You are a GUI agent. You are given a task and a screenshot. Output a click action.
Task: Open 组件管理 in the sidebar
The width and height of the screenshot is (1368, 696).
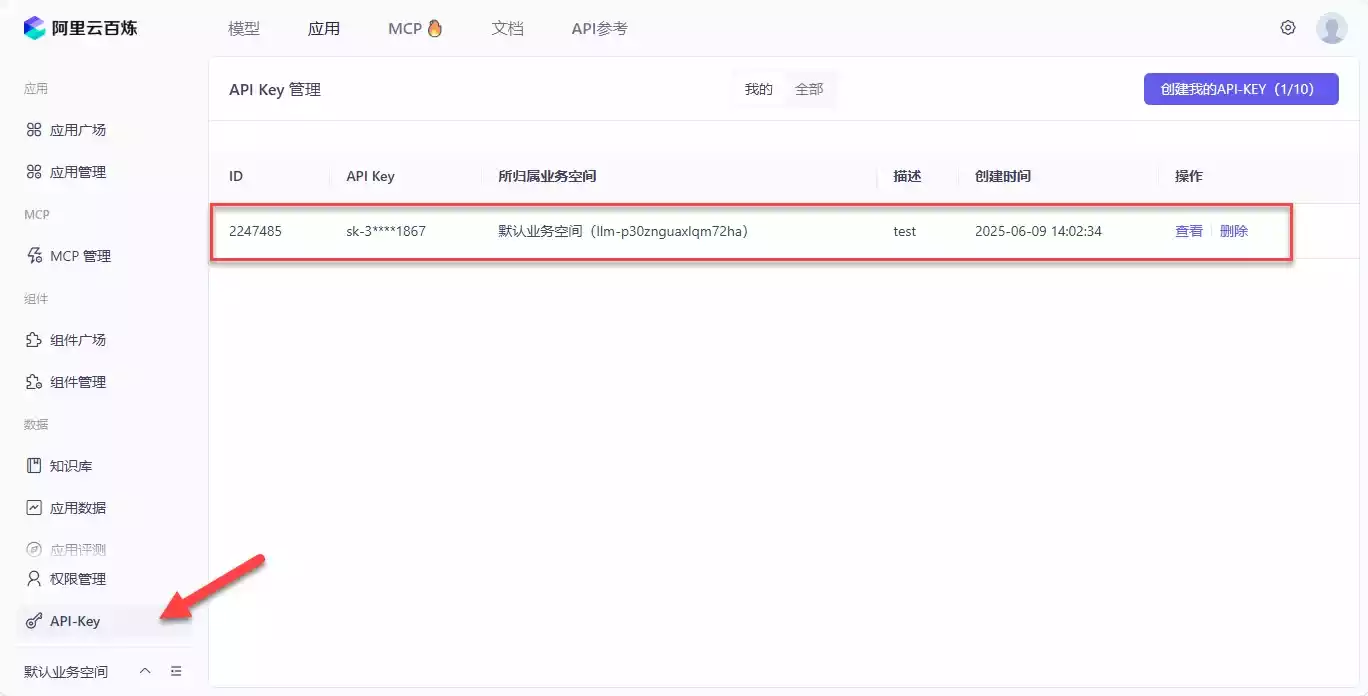pos(78,382)
